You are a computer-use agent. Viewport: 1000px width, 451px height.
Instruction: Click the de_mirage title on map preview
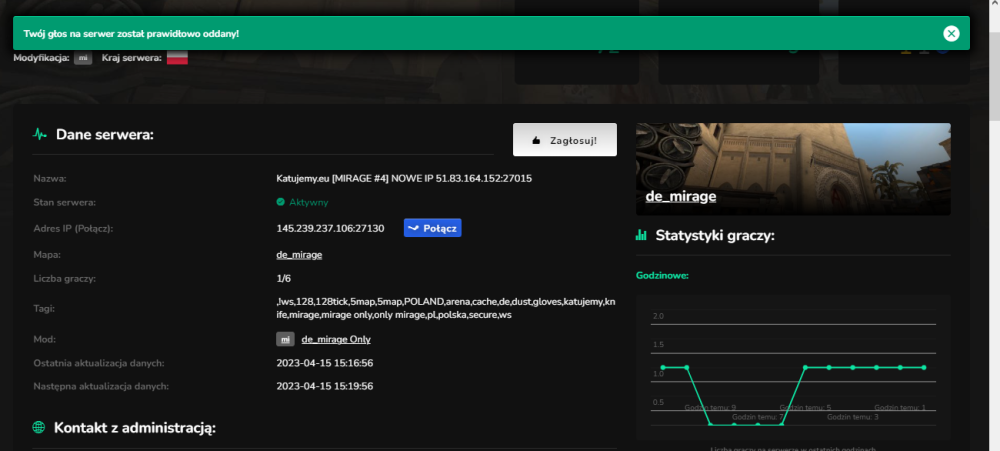coord(680,196)
